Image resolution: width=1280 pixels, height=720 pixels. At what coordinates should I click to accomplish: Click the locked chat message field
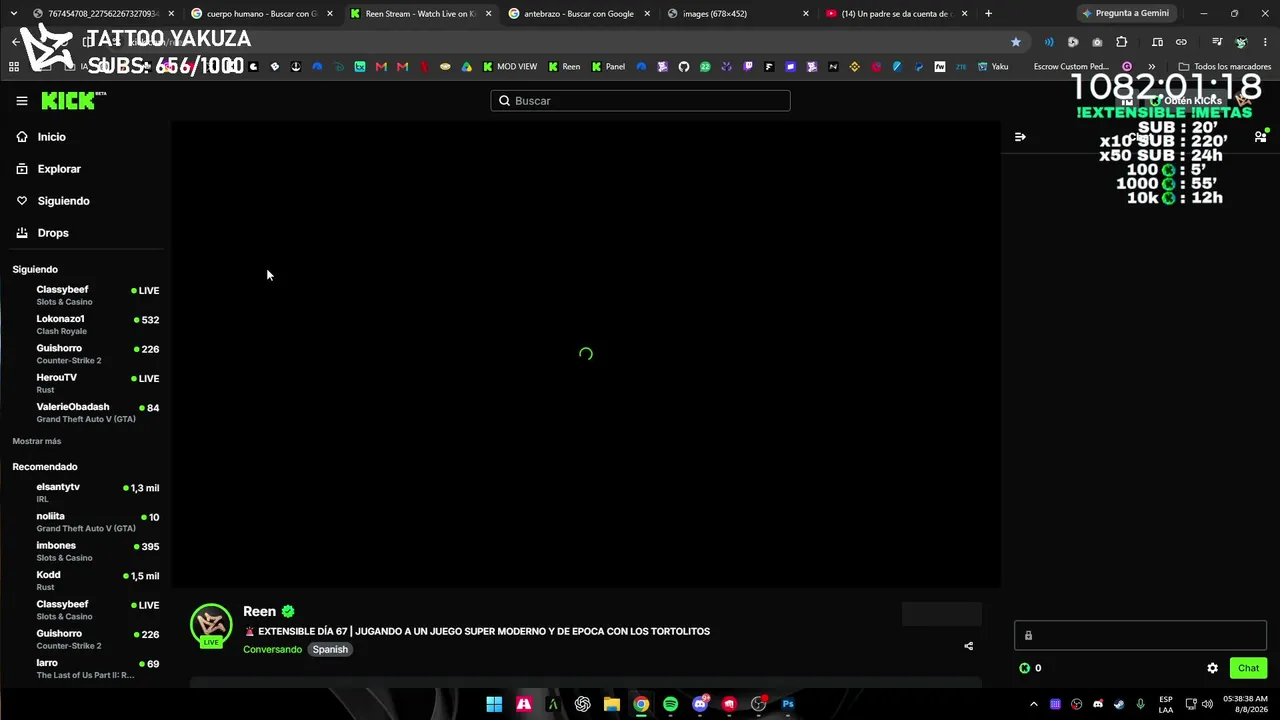point(1140,635)
